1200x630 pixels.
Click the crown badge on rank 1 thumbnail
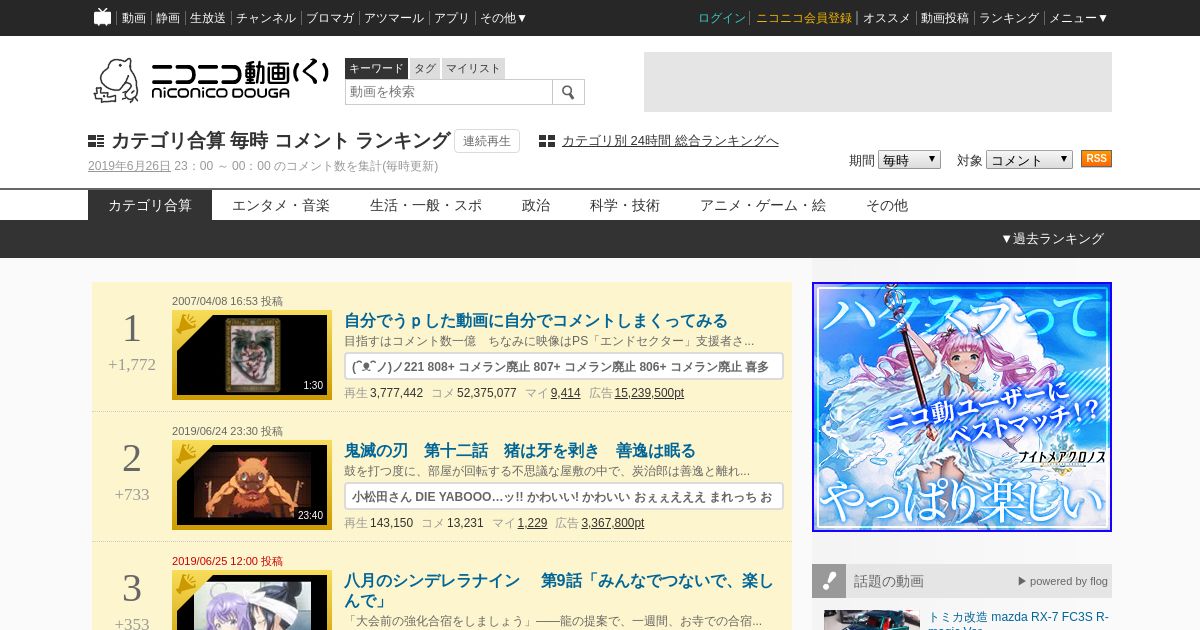point(186,324)
